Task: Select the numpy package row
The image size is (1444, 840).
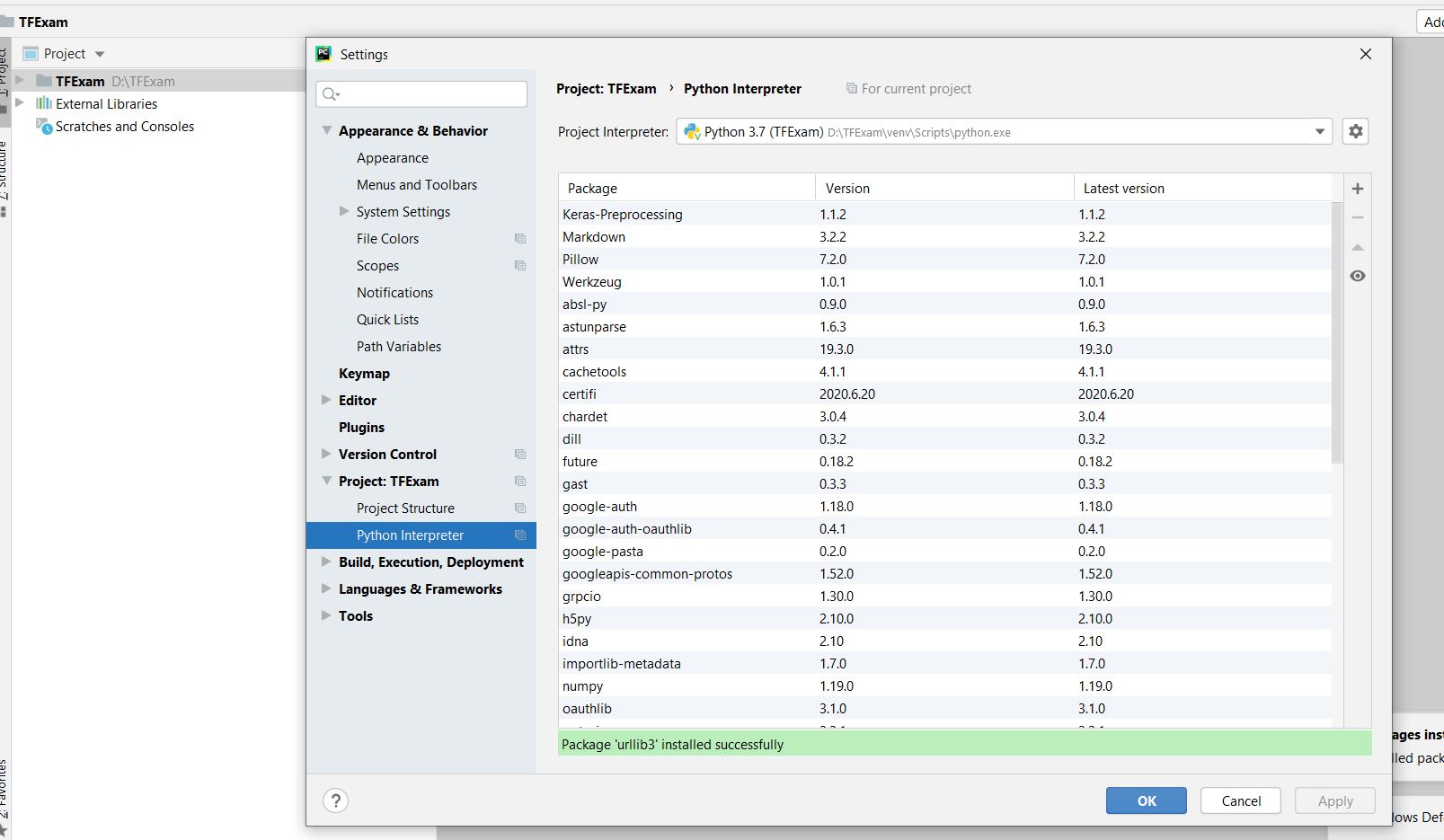Action: tap(944, 685)
